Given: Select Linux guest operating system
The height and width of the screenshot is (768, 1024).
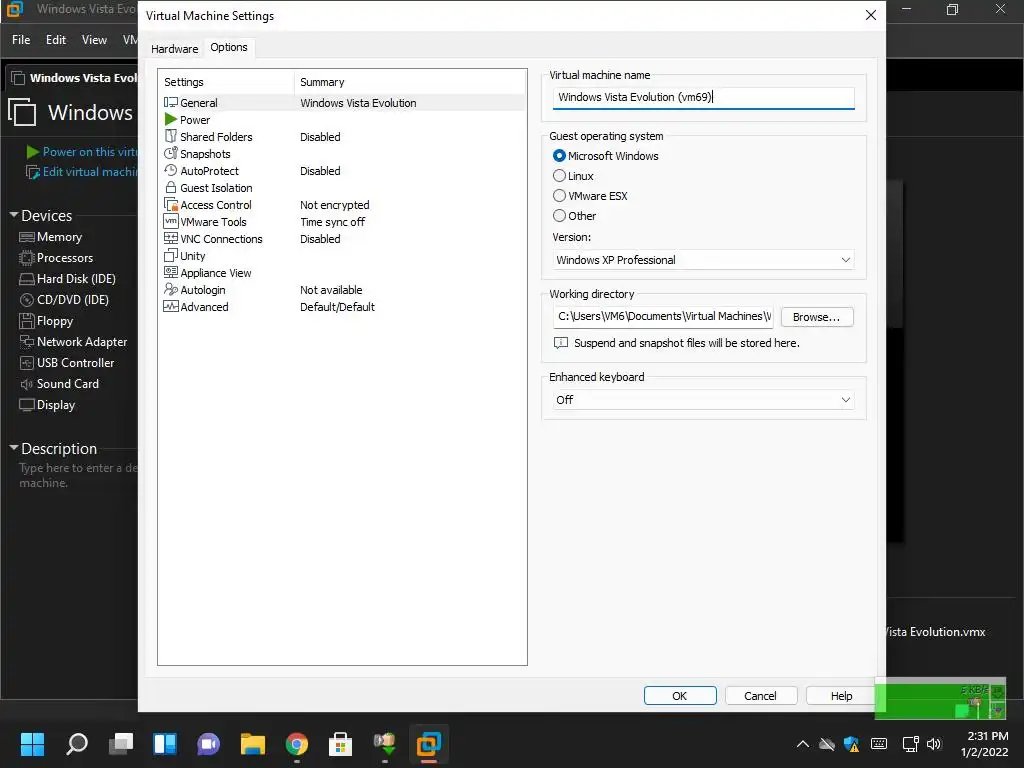Looking at the screenshot, I should (x=559, y=176).
